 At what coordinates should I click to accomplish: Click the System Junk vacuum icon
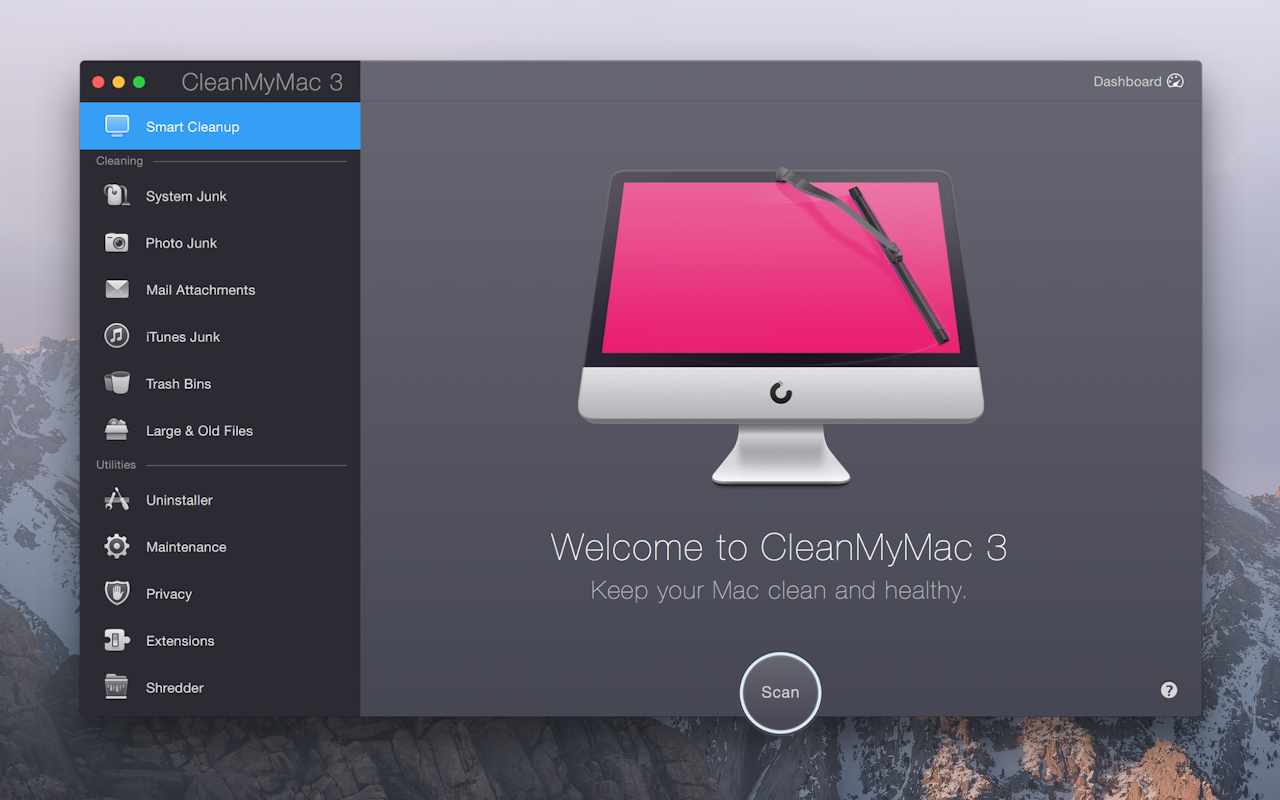pyautogui.click(x=117, y=196)
